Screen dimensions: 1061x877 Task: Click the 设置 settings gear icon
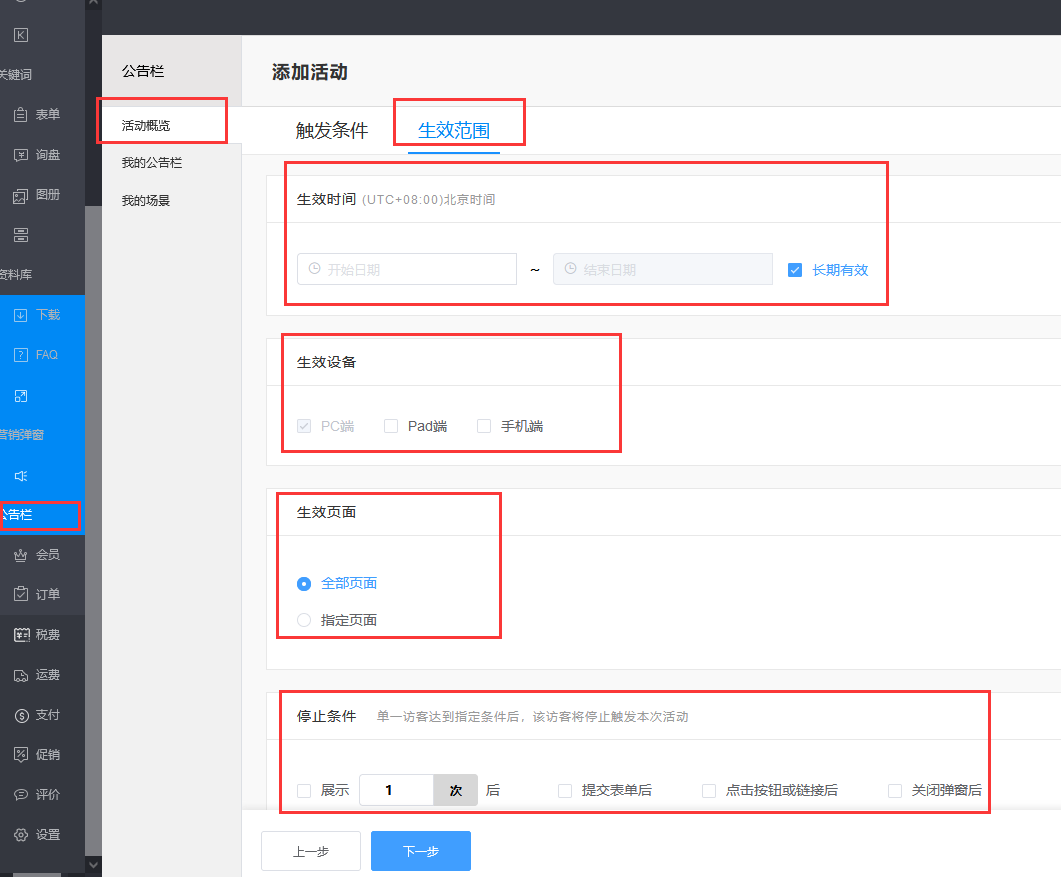coord(20,835)
